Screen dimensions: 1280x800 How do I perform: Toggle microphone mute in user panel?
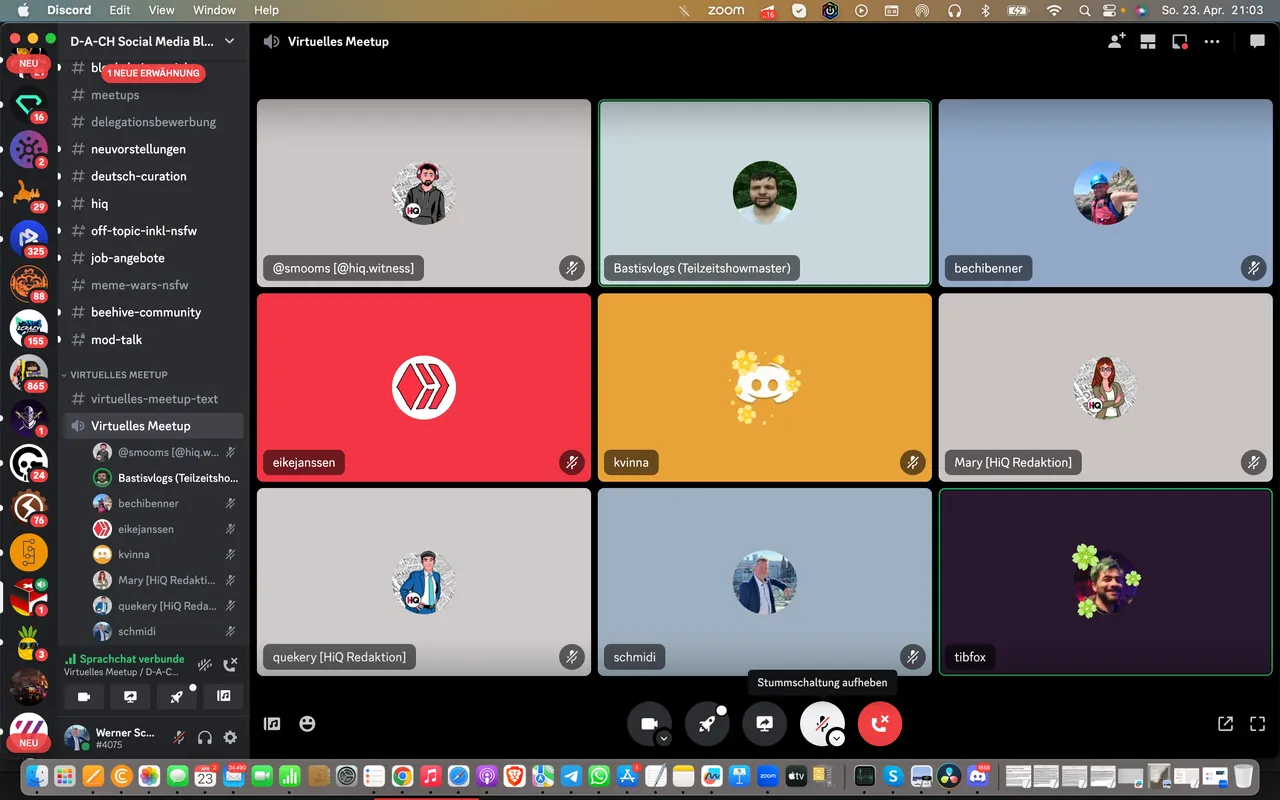tap(179, 738)
